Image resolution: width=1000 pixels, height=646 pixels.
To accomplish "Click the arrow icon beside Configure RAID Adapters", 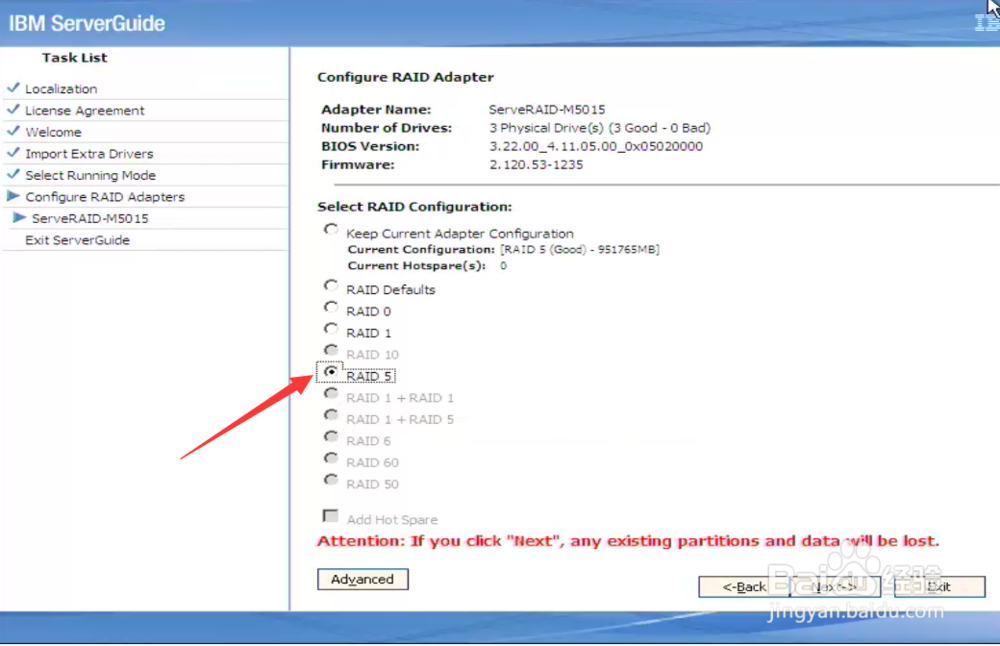I will [13, 197].
